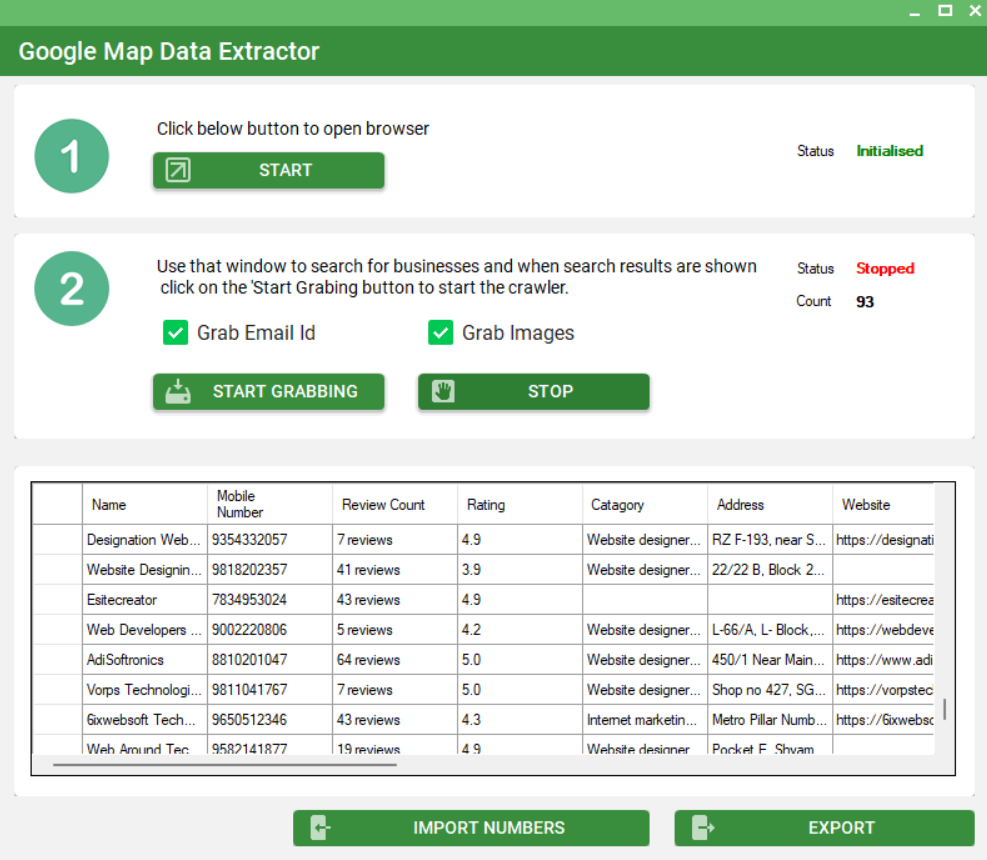Click the Shop no 427, SG... address cell
Image resolution: width=987 pixels, height=860 pixels.
click(x=770, y=690)
